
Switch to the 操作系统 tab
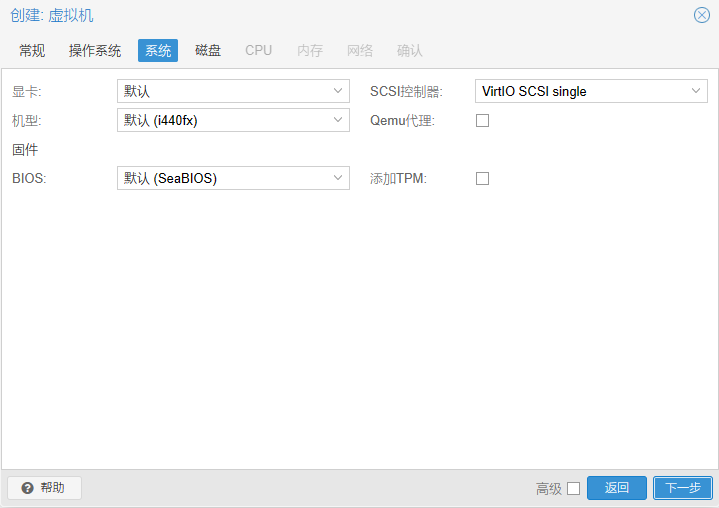(95, 50)
